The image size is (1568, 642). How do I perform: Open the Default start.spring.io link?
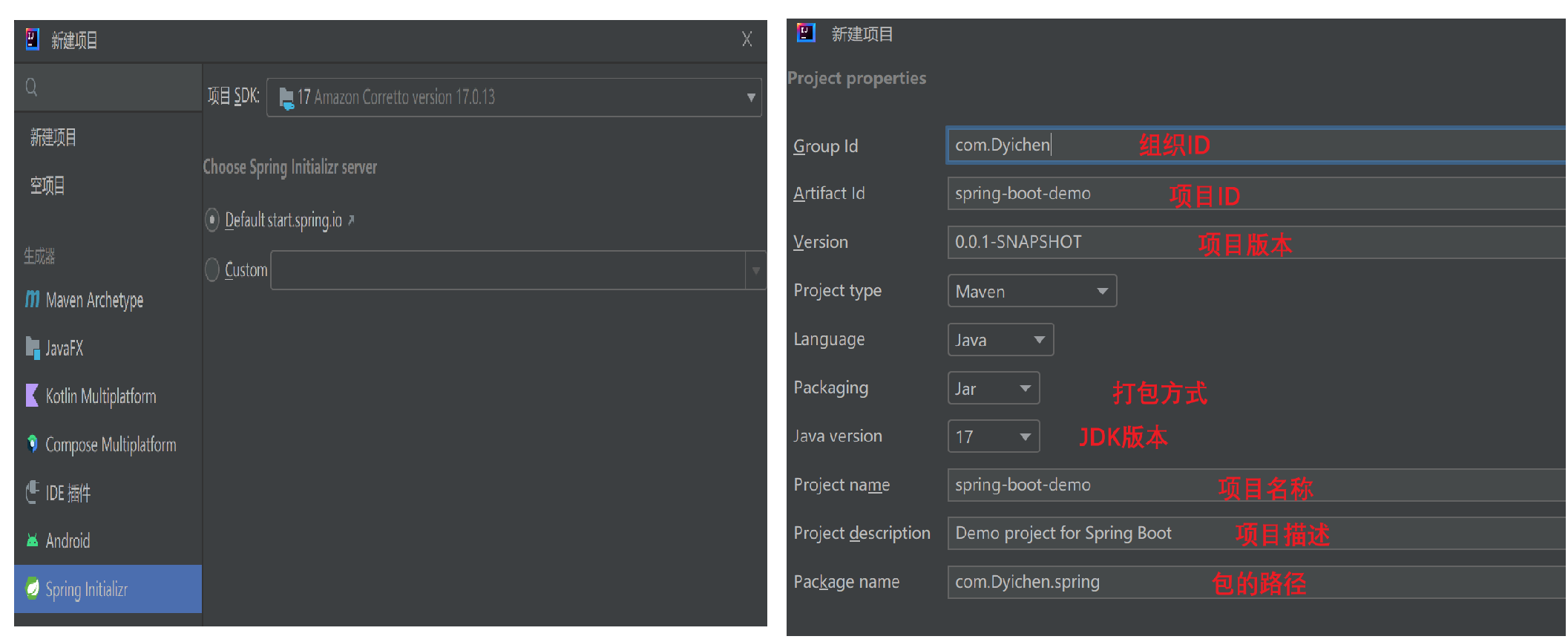click(x=283, y=220)
